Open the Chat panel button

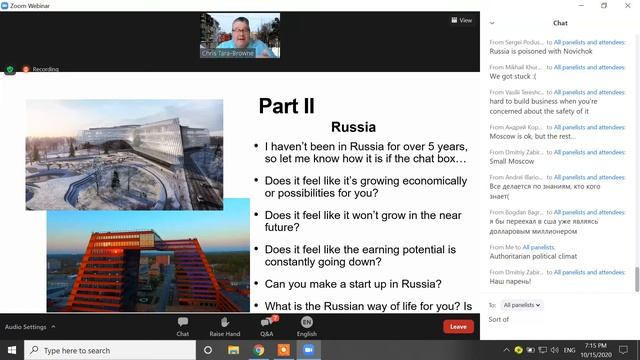[182, 327]
